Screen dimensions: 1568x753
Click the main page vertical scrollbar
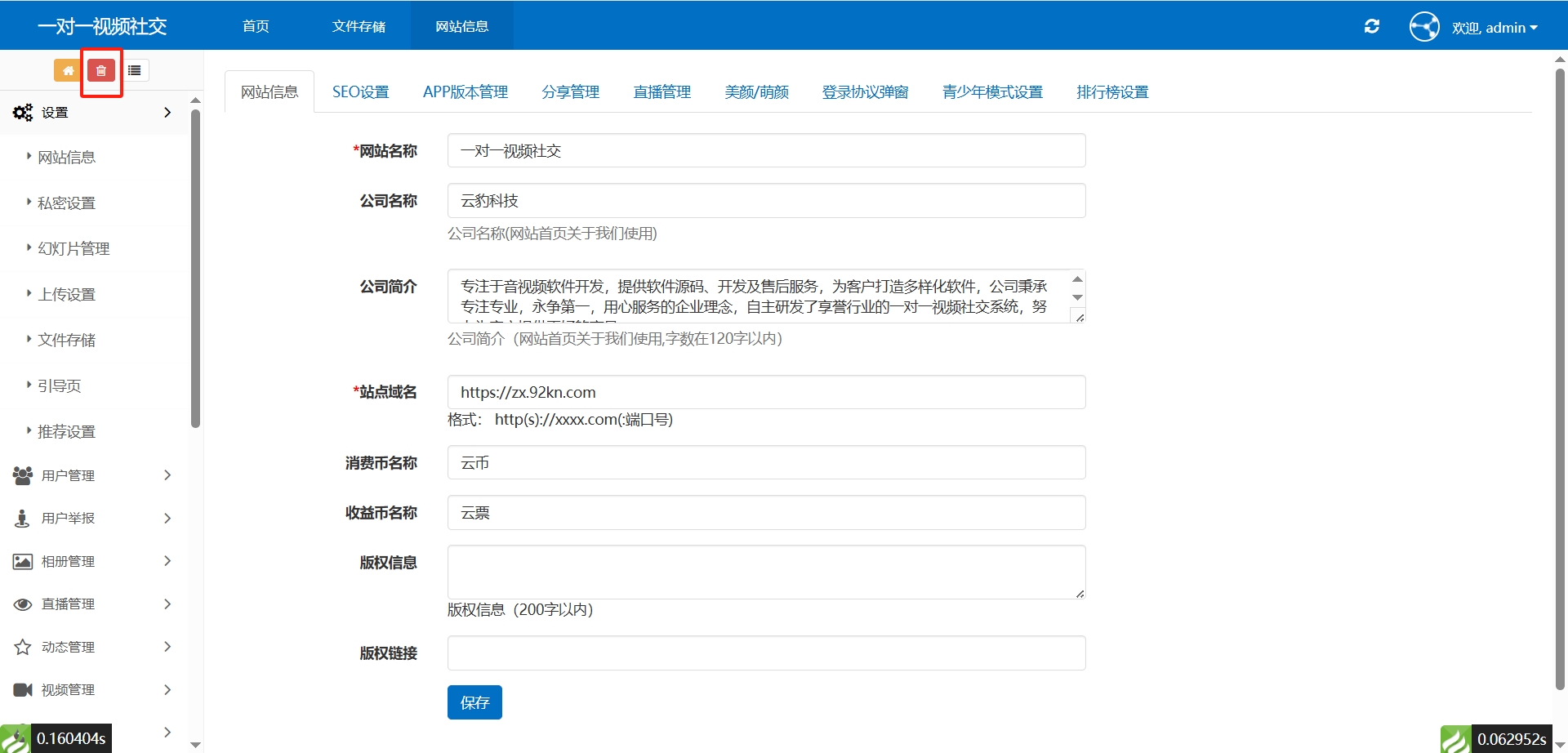coord(1560,380)
